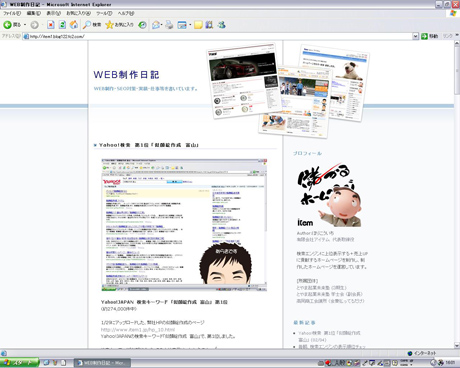This screenshot has height=368, width=460.
Task: Click the 最新記事 sidebar heading
Action: pos(304,322)
